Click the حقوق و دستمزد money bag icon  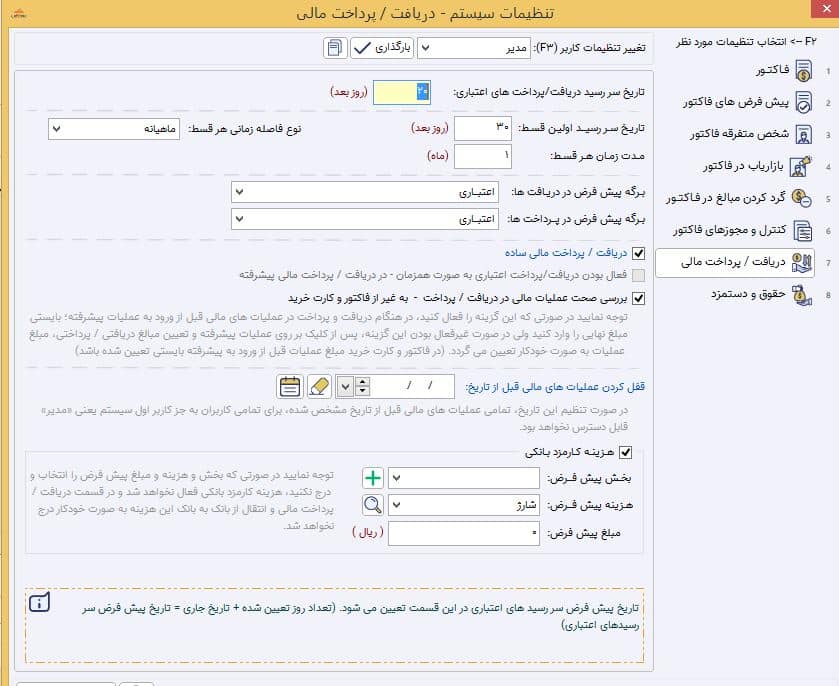802,295
